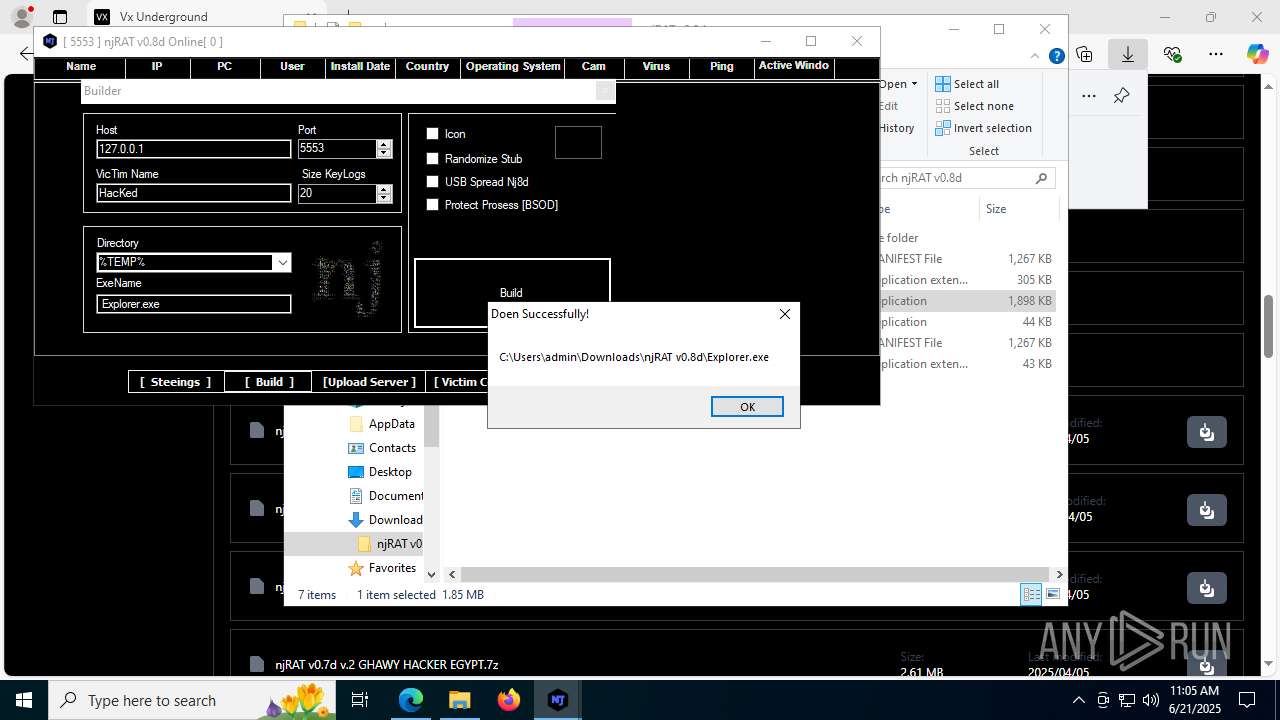Click the search magnifier in File Explorer
The image size is (1280, 720).
tap(1041, 178)
